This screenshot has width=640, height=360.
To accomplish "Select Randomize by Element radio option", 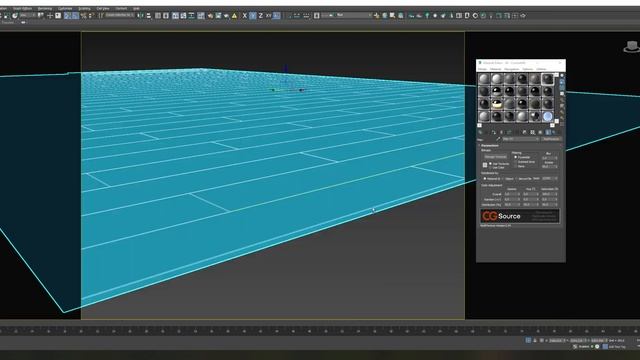I will pos(516,179).
